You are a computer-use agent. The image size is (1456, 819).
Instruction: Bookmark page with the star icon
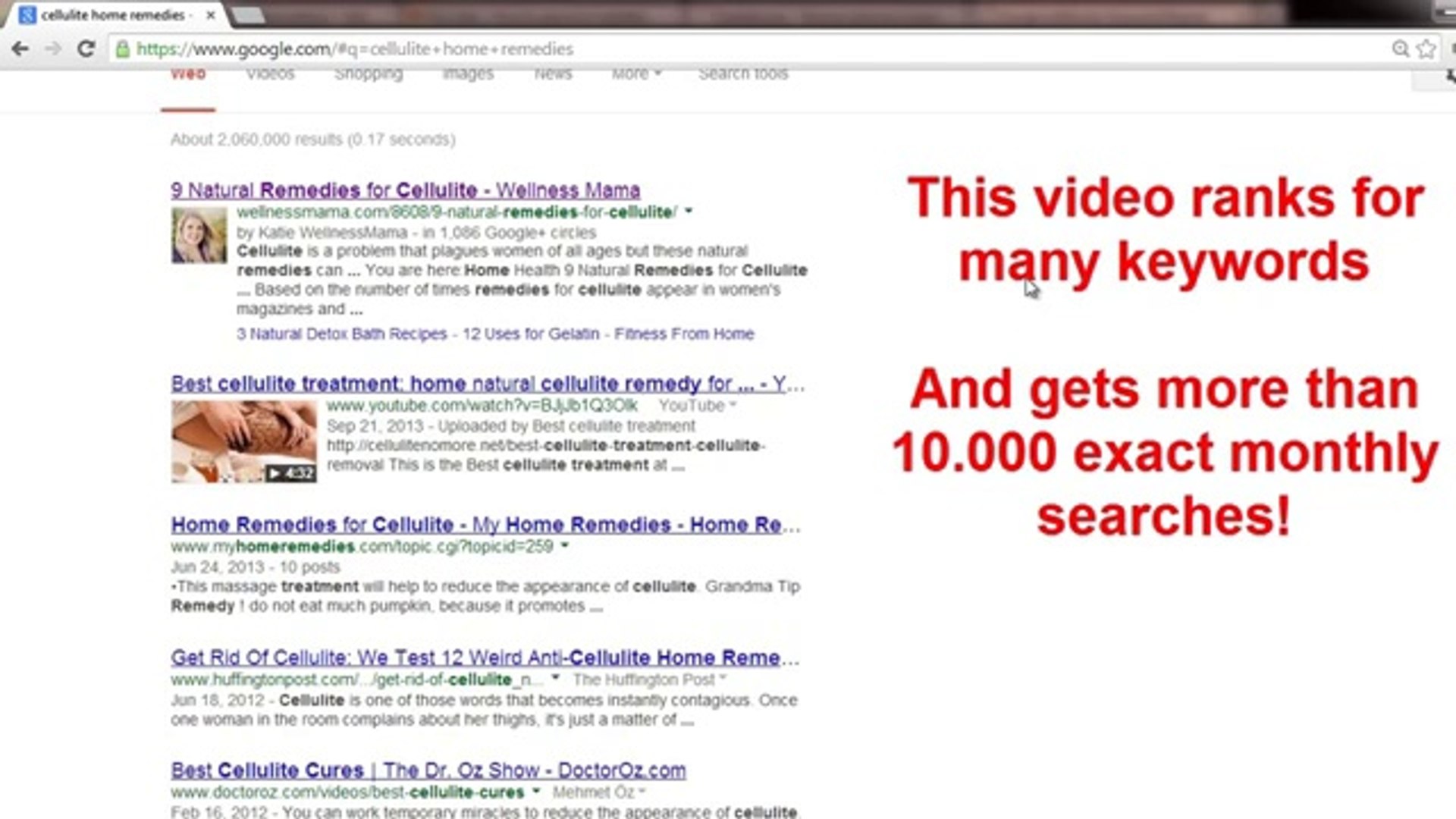(1426, 49)
